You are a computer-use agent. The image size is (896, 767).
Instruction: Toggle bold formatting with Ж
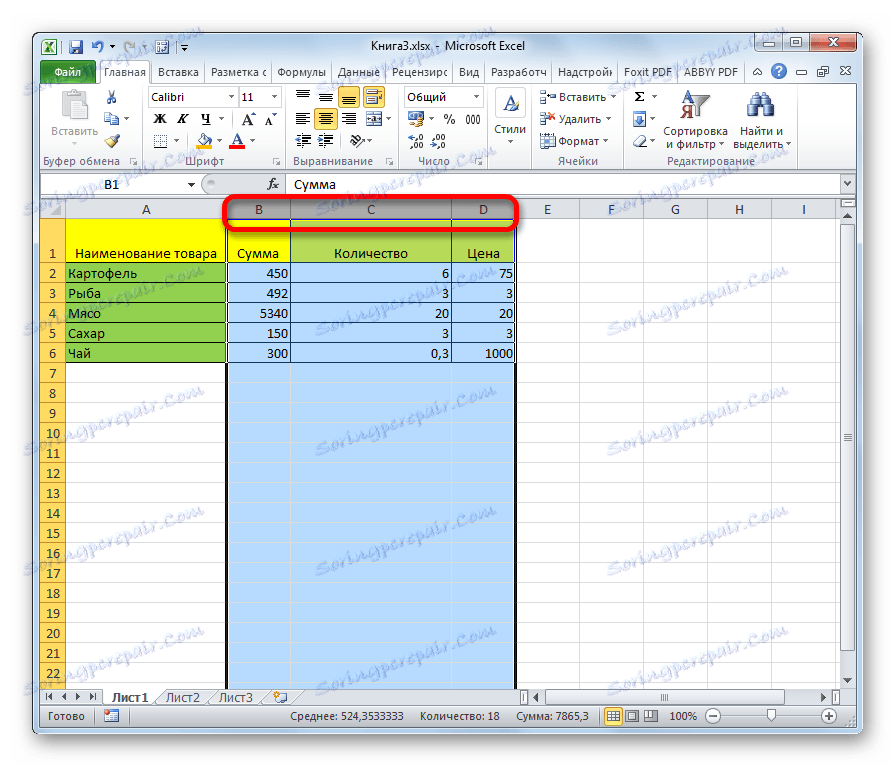point(159,118)
